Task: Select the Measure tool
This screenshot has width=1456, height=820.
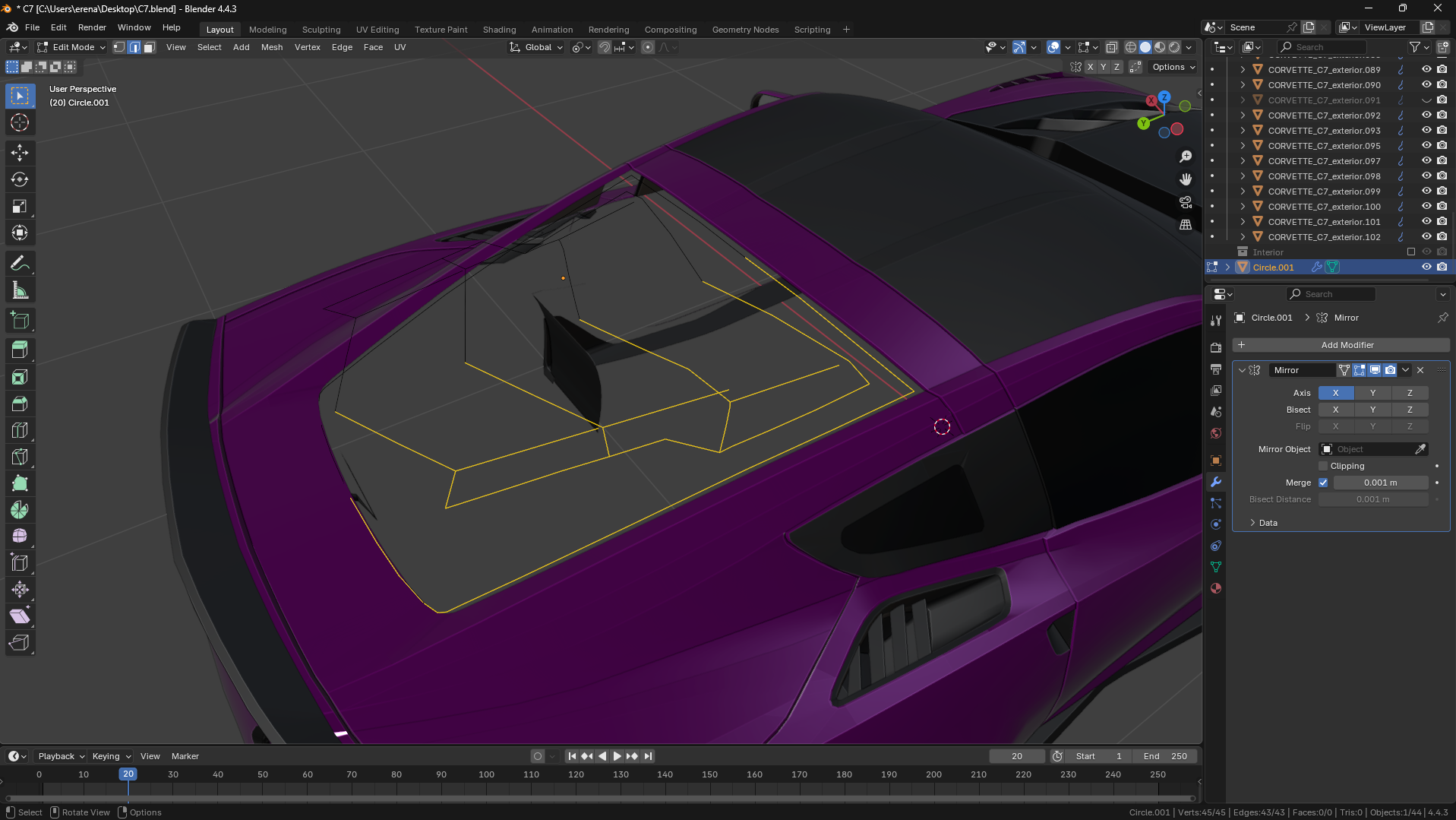Action: (20, 290)
